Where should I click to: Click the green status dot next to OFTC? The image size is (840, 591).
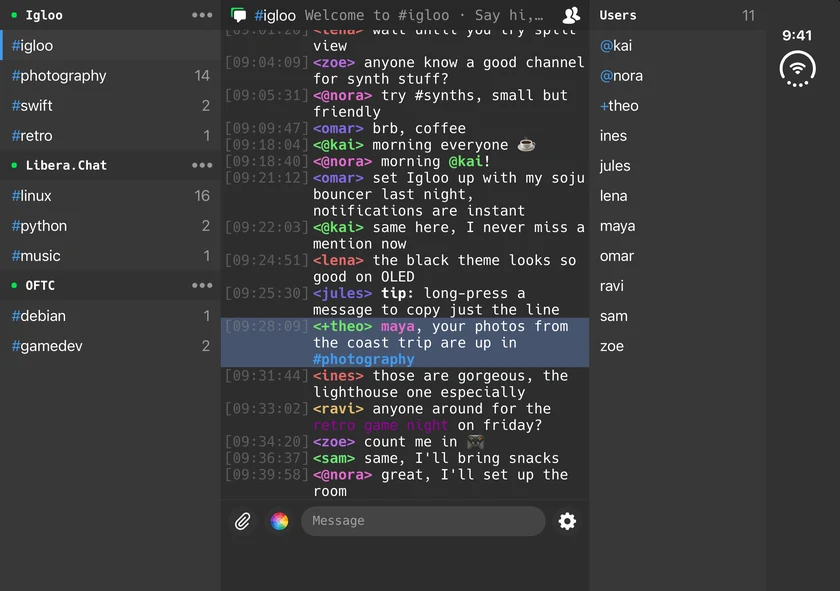[14, 286]
